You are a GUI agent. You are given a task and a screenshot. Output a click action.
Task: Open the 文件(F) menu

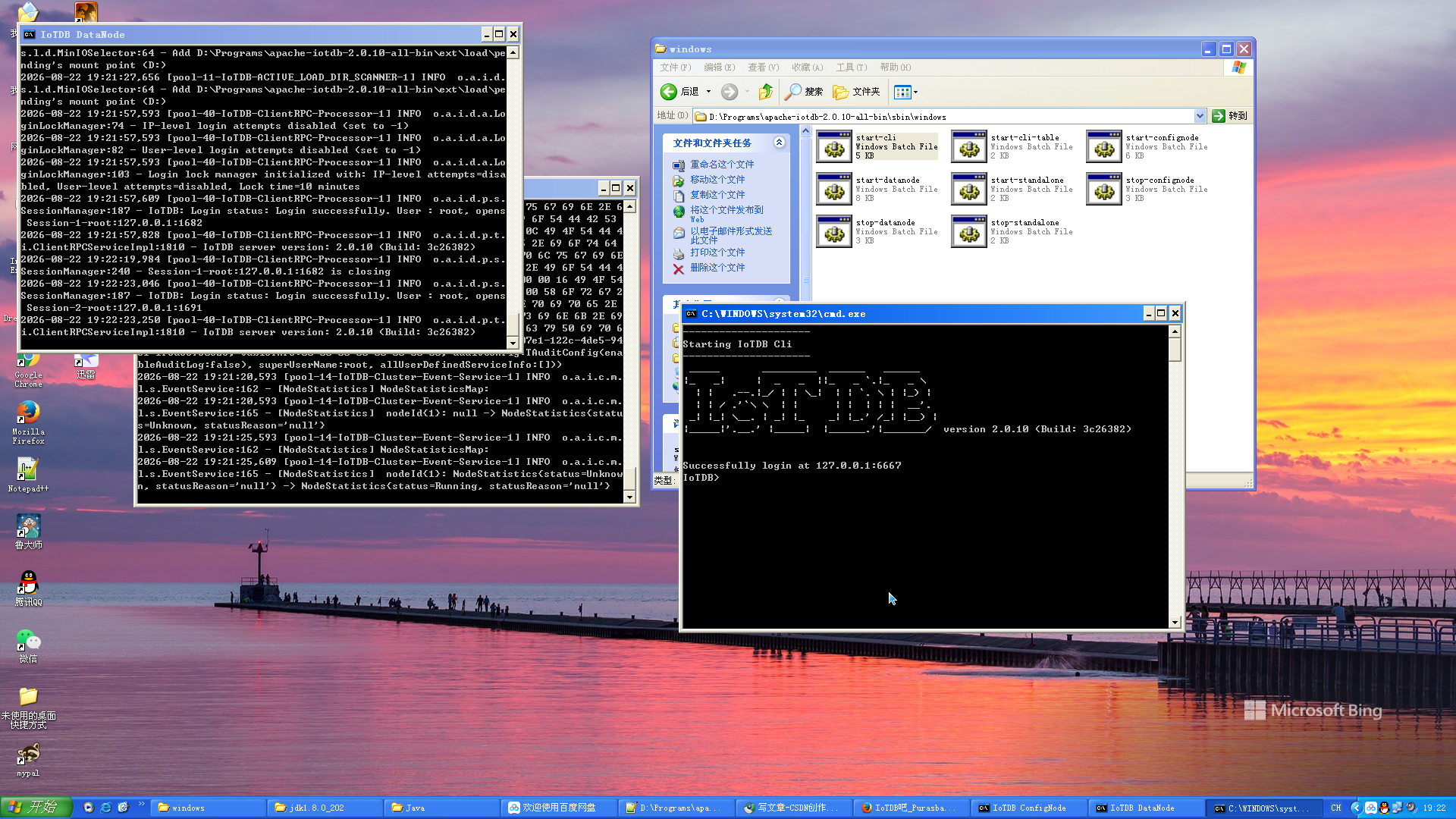click(676, 67)
